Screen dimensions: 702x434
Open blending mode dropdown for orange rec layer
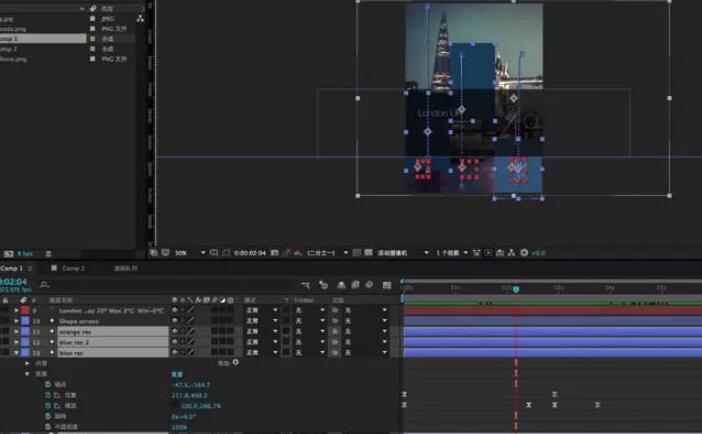tap(261, 331)
